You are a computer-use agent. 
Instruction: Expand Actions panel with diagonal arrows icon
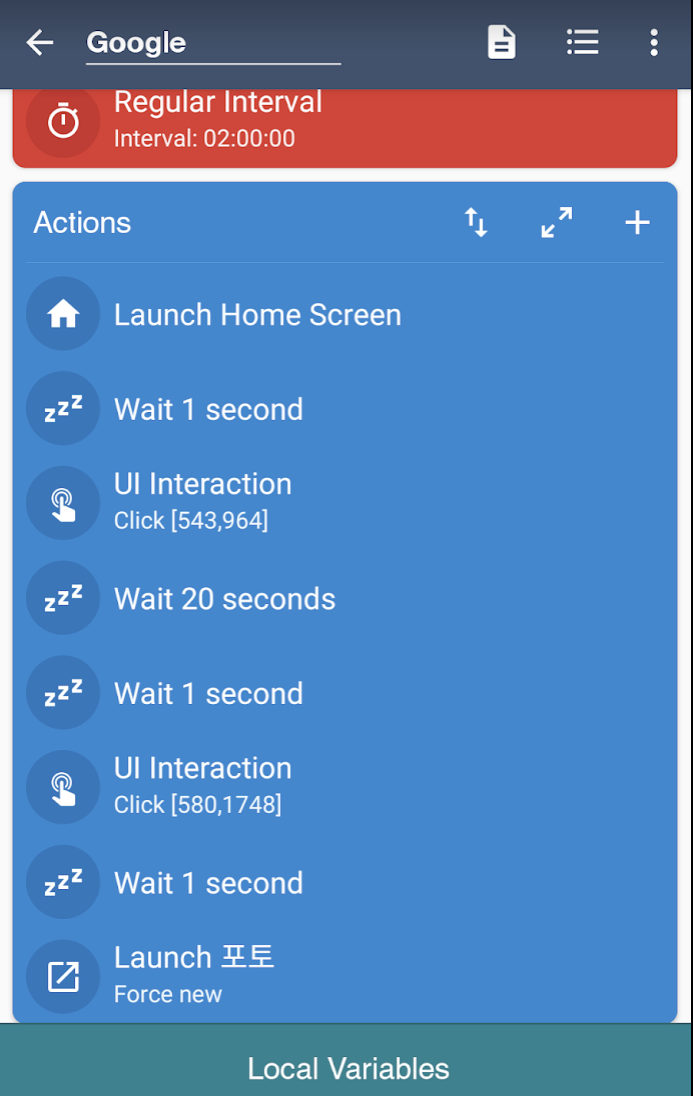[x=557, y=223]
